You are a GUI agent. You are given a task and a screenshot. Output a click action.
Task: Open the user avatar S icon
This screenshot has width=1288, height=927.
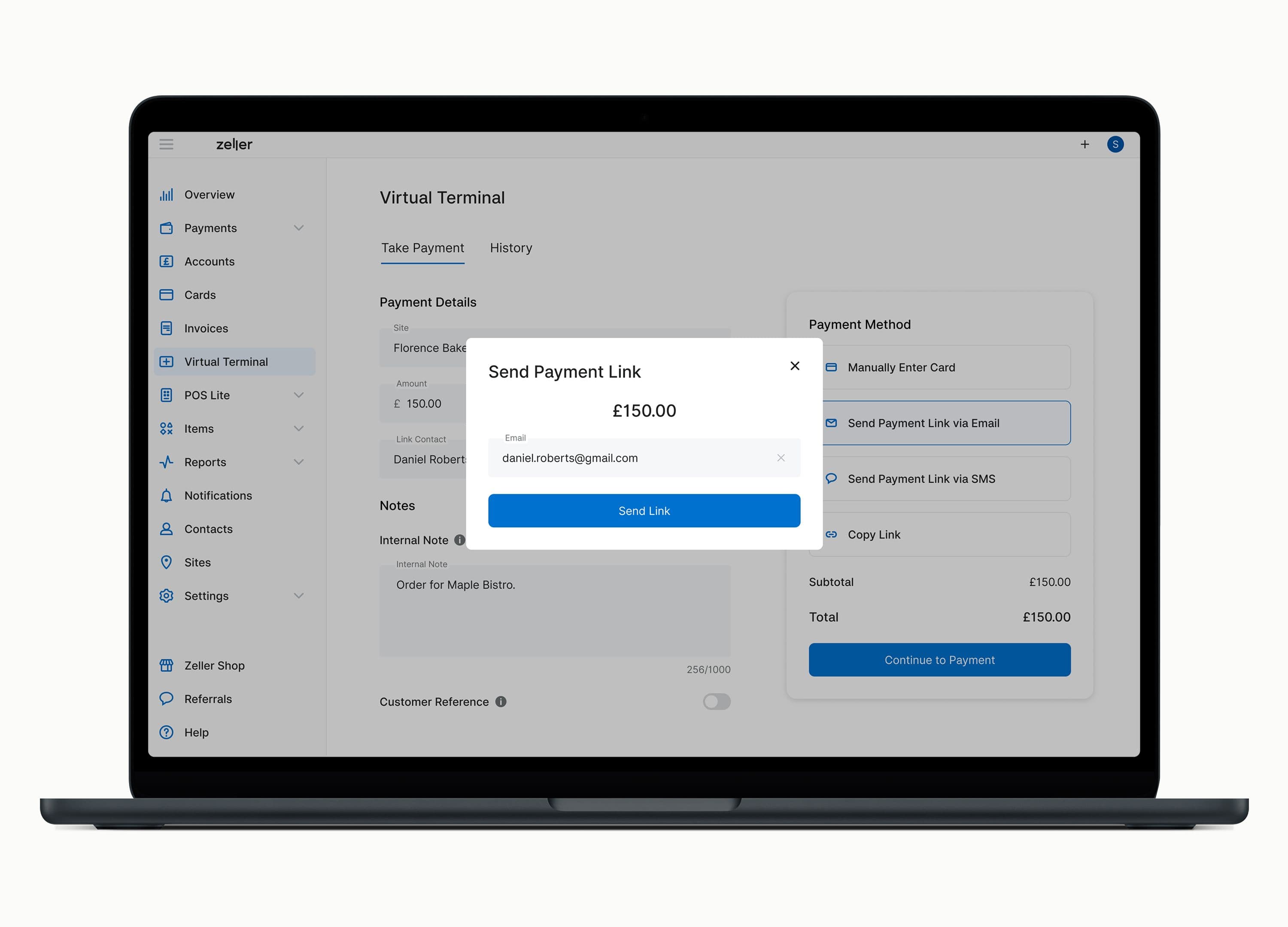tap(1115, 144)
